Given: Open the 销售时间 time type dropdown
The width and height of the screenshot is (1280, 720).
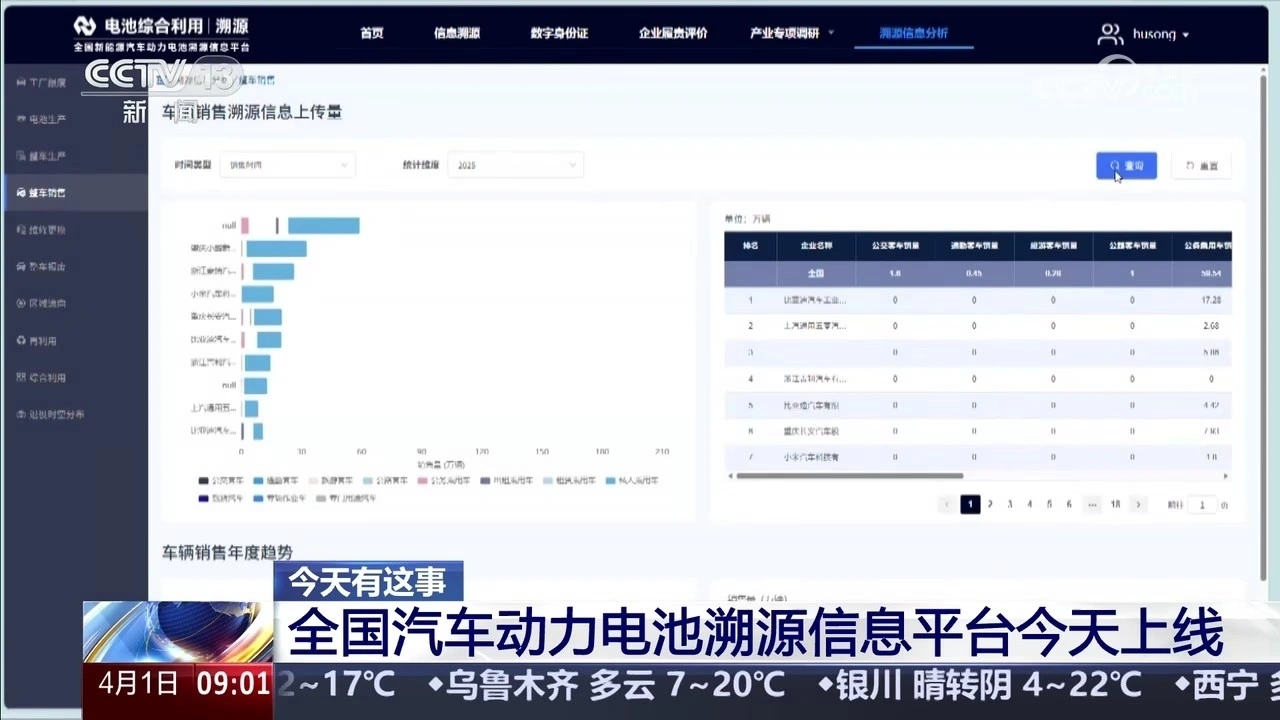Looking at the screenshot, I should (x=287, y=165).
